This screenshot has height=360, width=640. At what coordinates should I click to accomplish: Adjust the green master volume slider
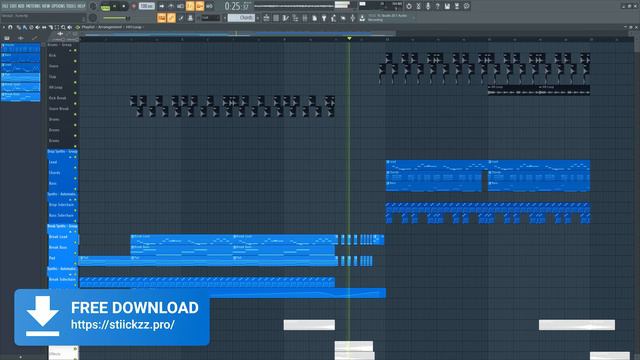pos(117,18)
